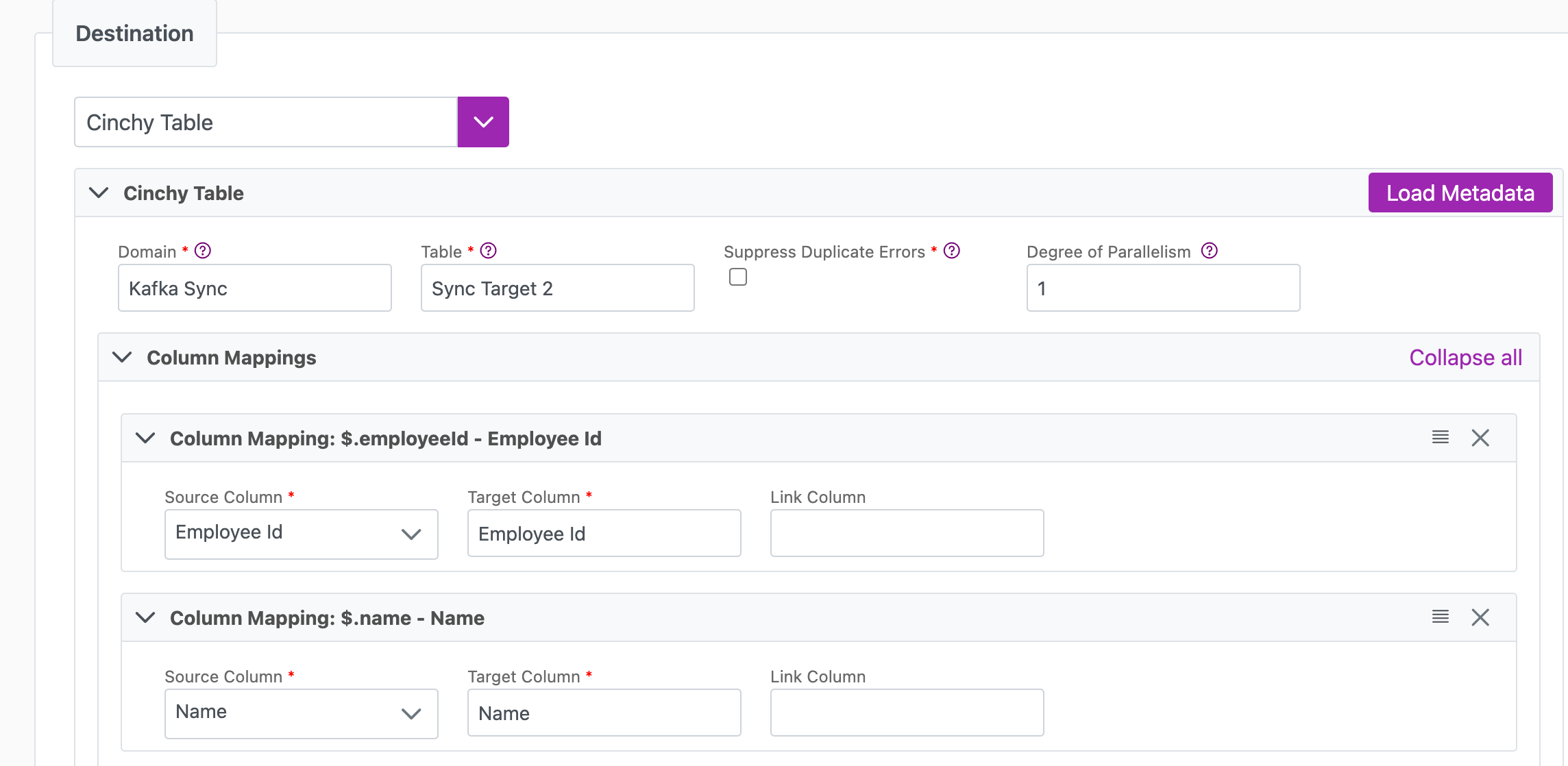Image resolution: width=1568 pixels, height=766 pixels.
Task: Collapse the Column Mappings section
Action: point(122,357)
